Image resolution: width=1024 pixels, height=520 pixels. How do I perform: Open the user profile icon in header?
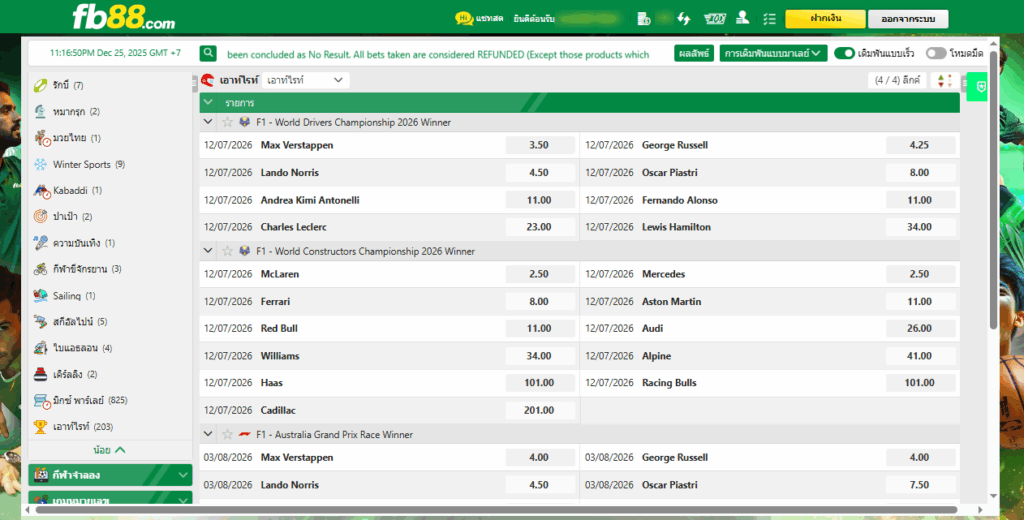click(743, 18)
